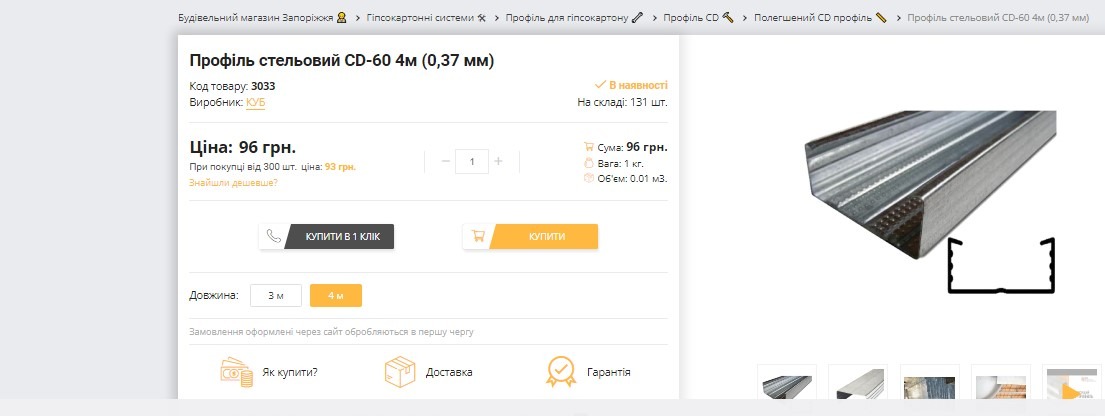Click На складі: 131 шт. text
The height and width of the screenshot is (416, 1105).
click(x=622, y=102)
